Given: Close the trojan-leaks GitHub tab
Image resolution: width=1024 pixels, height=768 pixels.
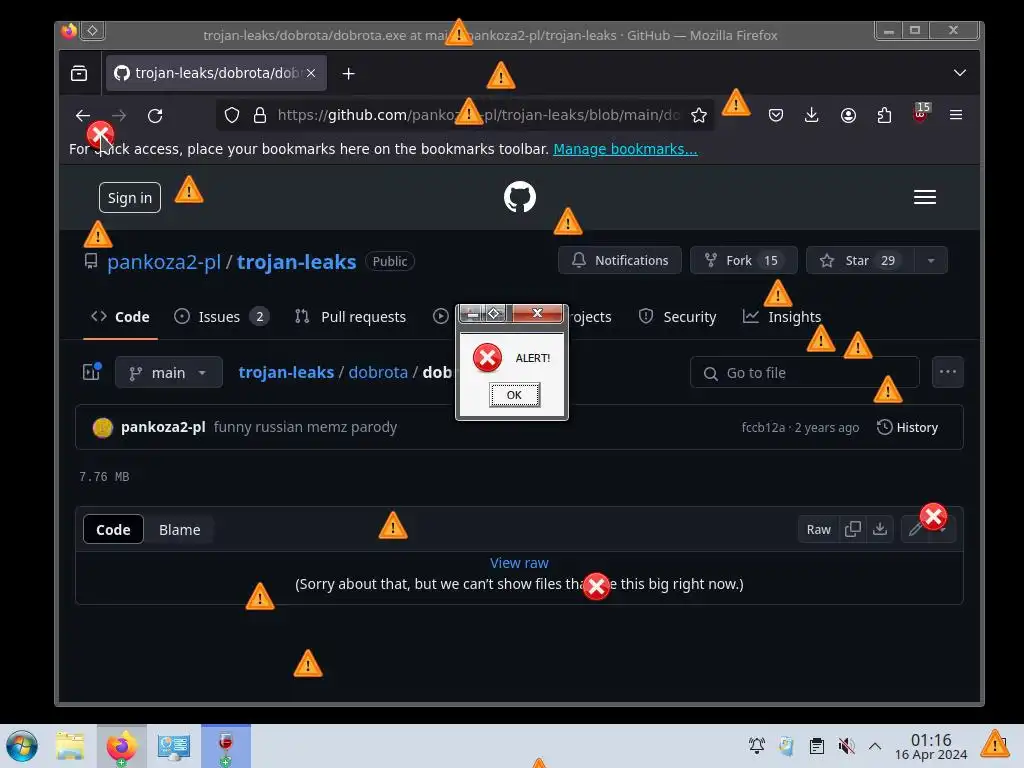Looking at the screenshot, I should click(312, 73).
